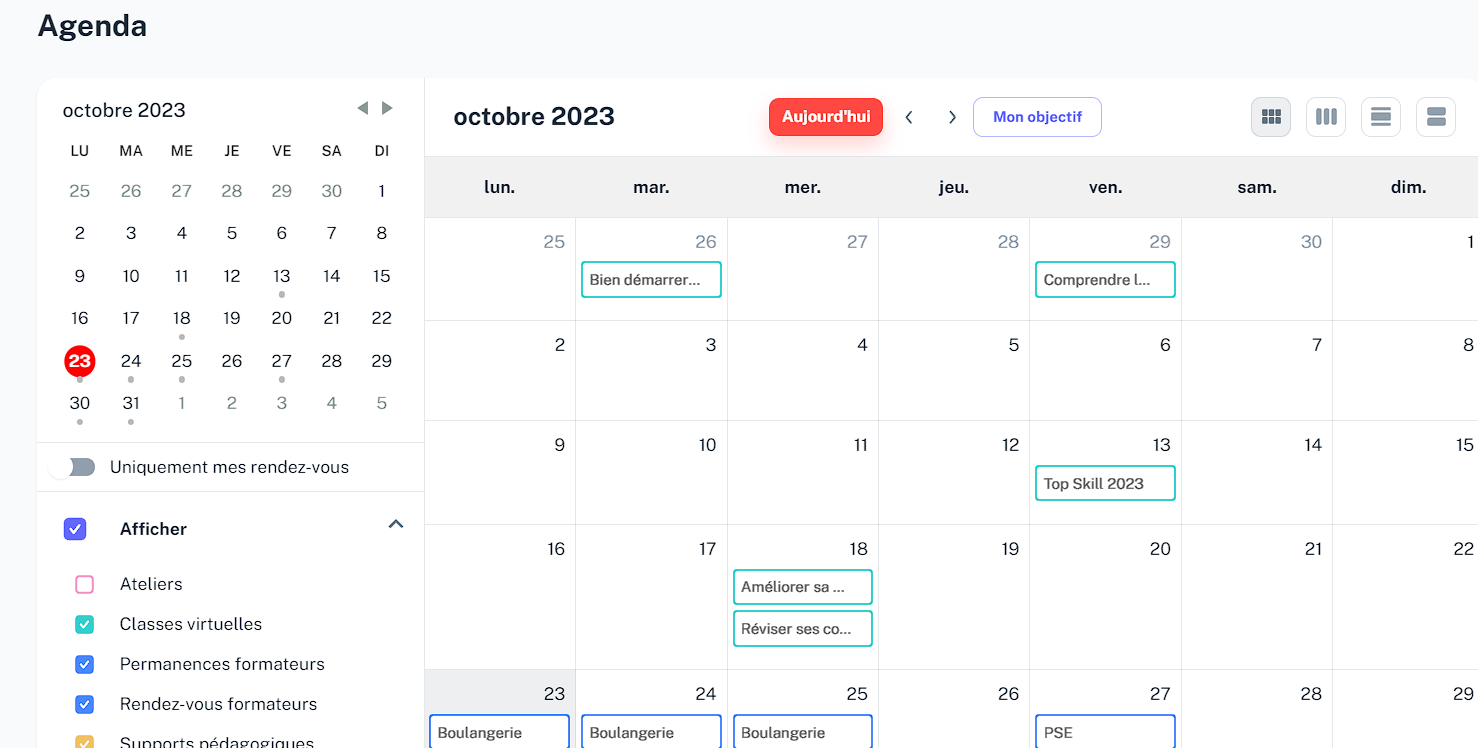1478x748 pixels.
Task: Select the two-row day view icon
Action: click(x=1436, y=117)
